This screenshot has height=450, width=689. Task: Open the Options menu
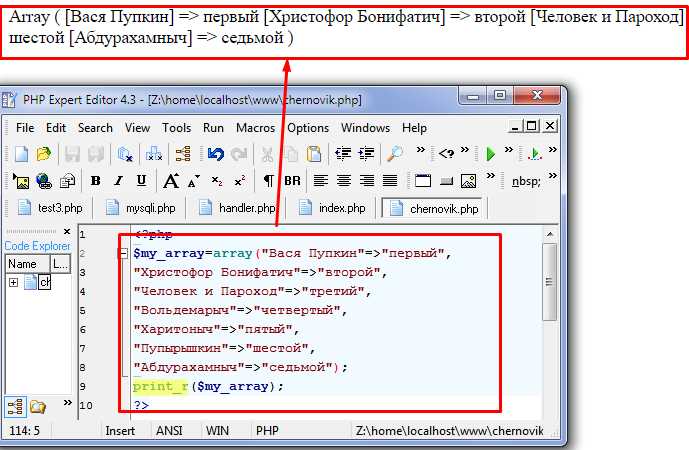pyautogui.click(x=308, y=128)
